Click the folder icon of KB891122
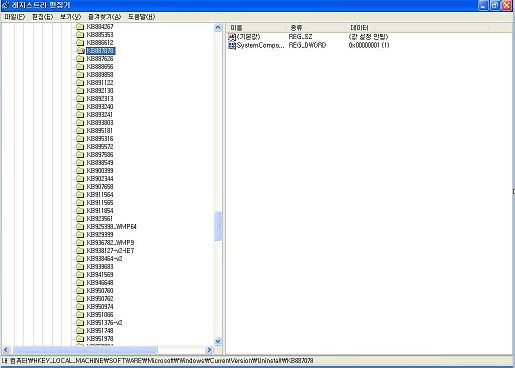Viewport: 515px width, 368px height. (80, 83)
